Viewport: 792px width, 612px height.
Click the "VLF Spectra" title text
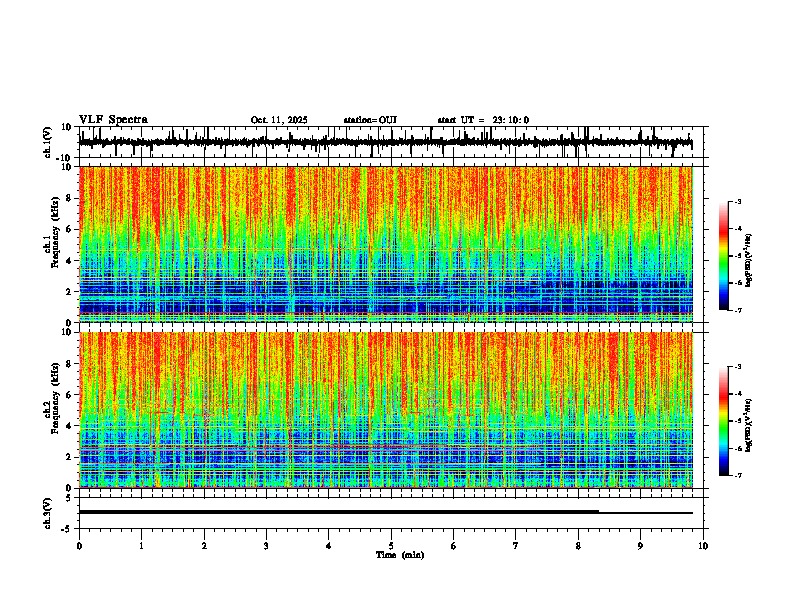click(x=113, y=119)
